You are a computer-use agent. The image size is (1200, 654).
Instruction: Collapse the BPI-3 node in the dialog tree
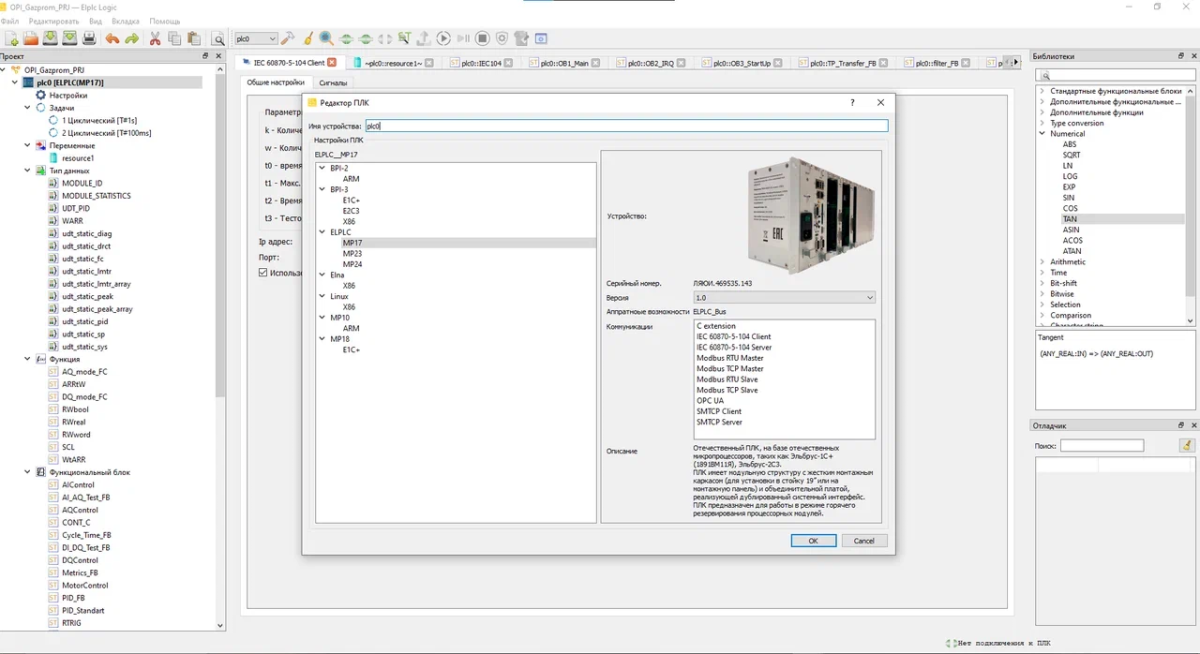point(322,189)
